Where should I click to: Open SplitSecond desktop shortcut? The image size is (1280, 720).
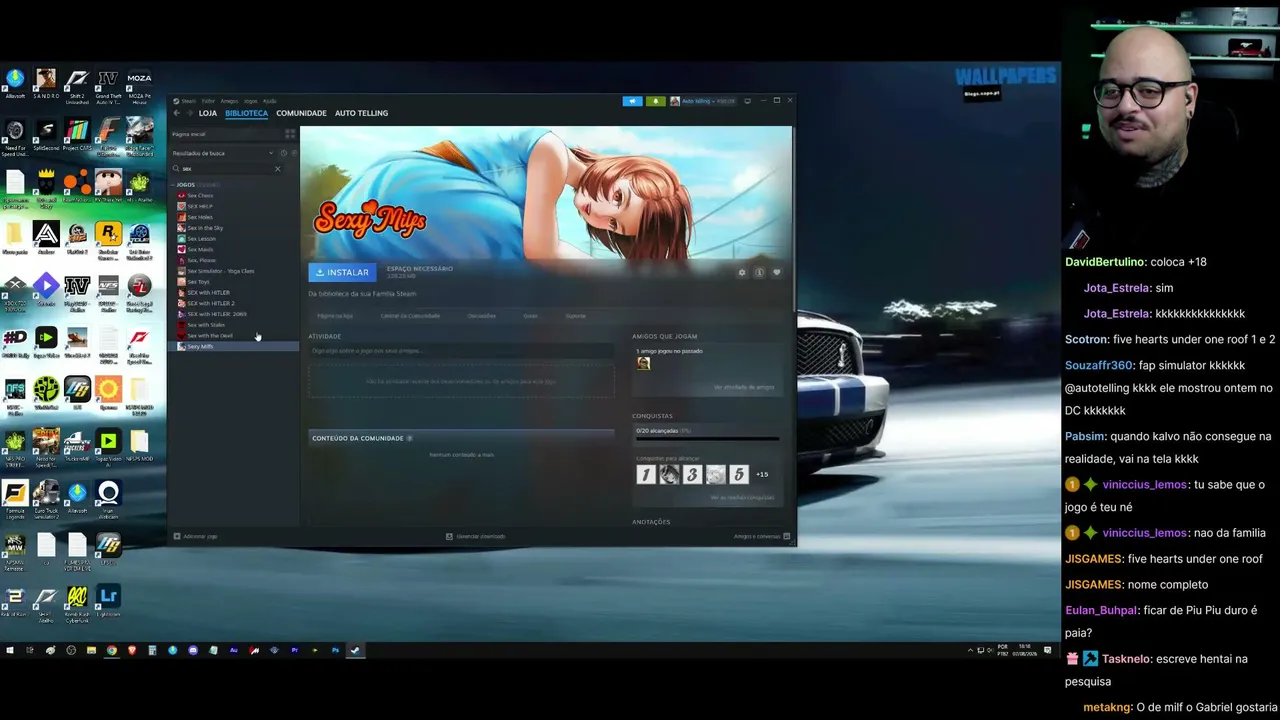[x=46, y=135]
